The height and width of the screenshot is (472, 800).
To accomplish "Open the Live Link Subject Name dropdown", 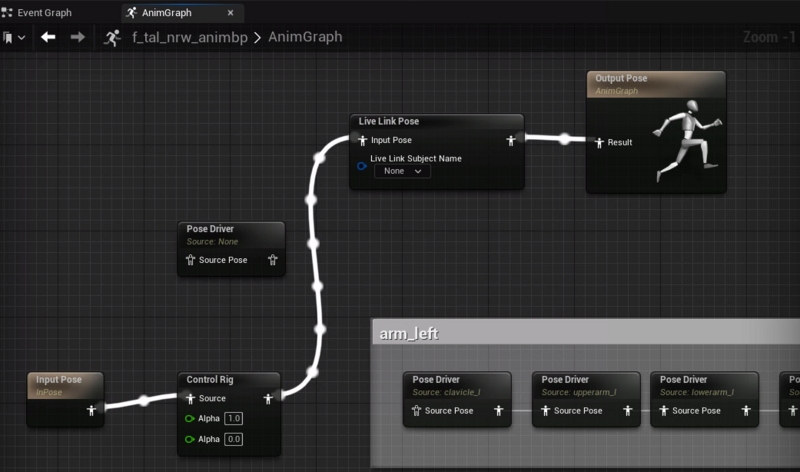I will coord(403,171).
